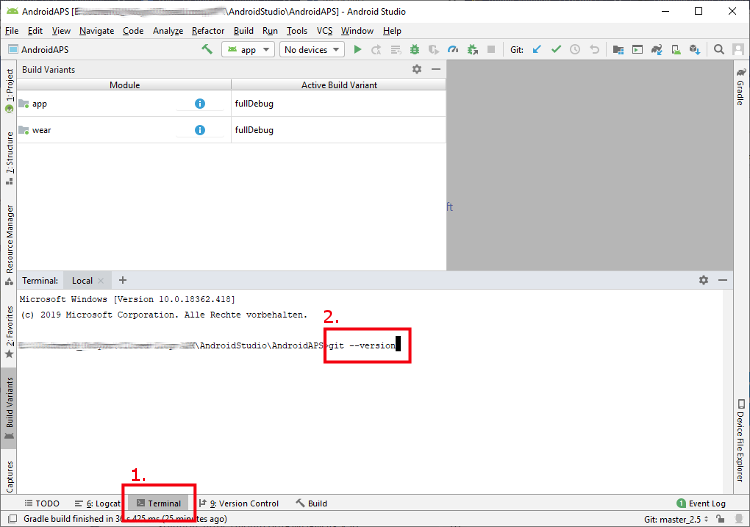Close the Local terminal tab
Viewport: 750px width, 527px height.
click(x=100, y=281)
